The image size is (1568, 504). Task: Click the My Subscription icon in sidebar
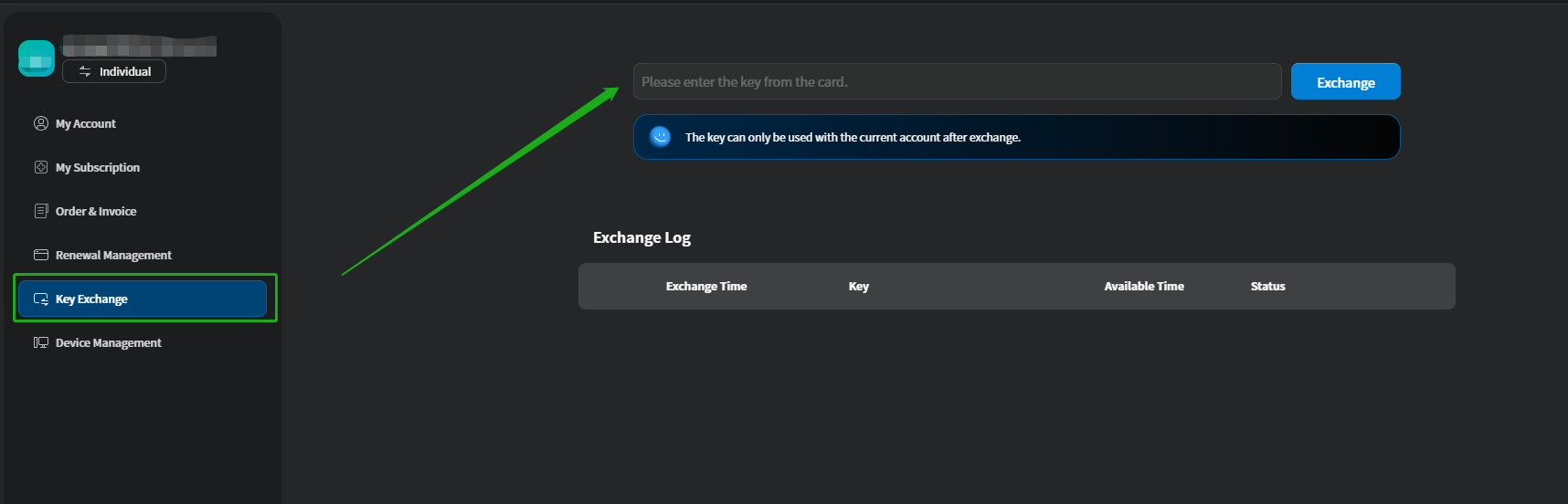[41, 167]
